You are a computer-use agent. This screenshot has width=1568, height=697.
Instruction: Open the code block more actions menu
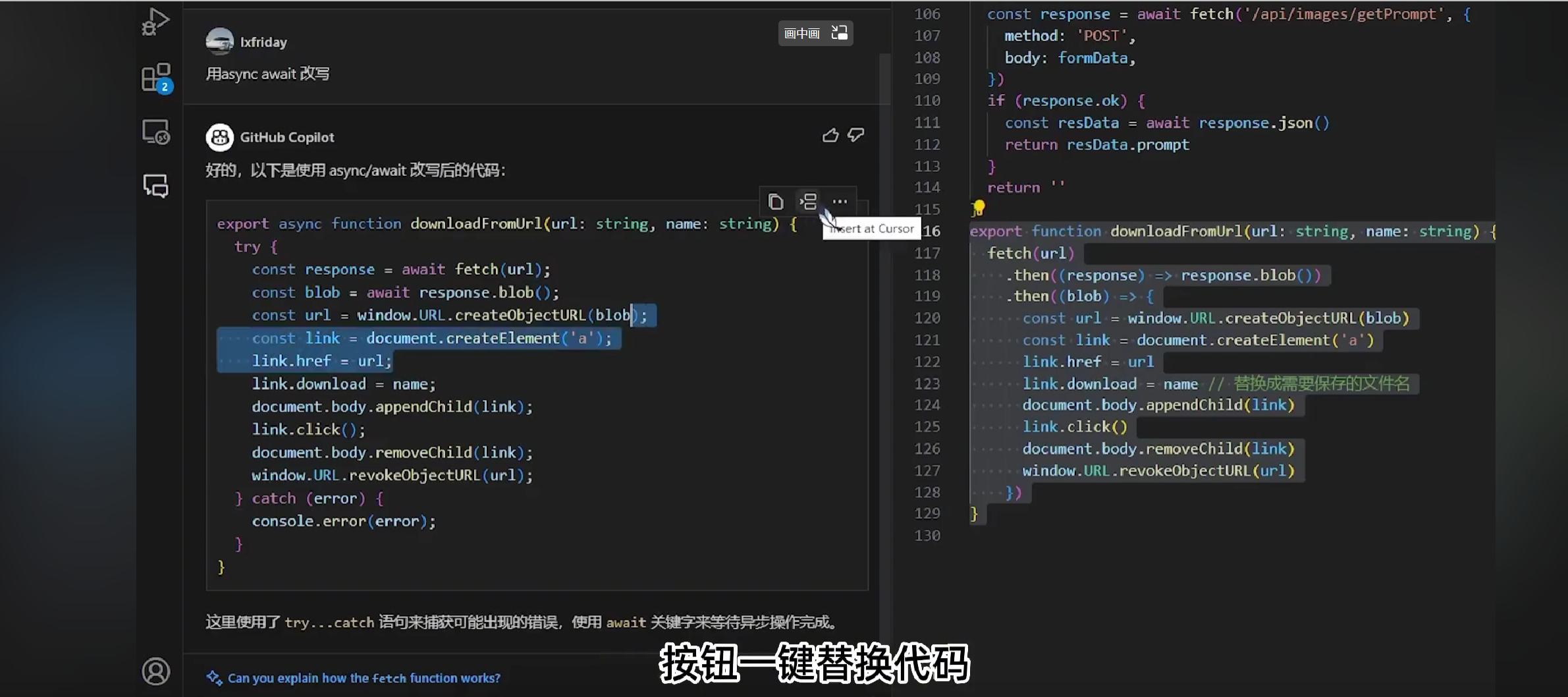840,202
